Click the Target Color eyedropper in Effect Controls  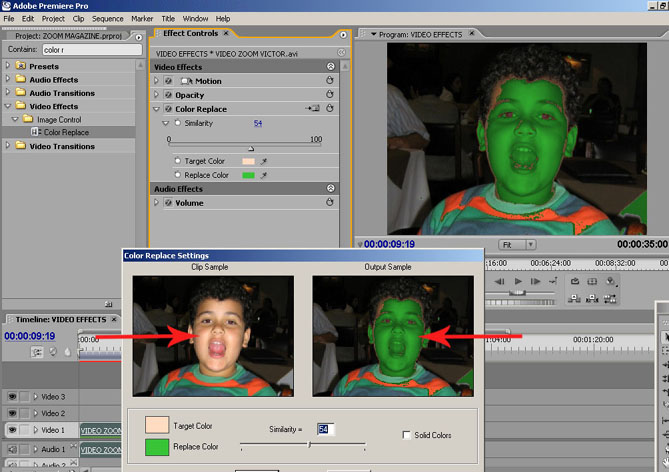point(265,160)
